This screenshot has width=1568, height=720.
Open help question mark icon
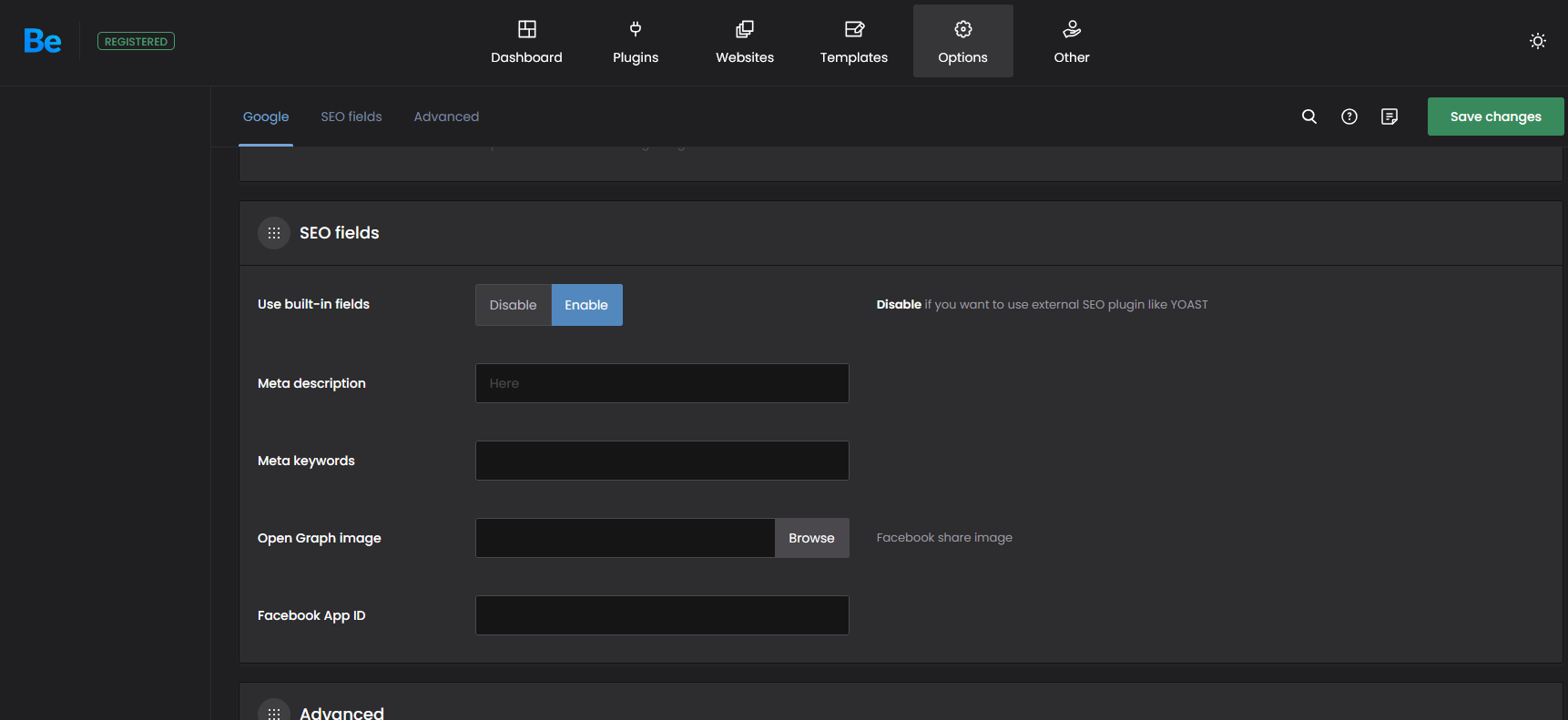(x=1349, y=117)
